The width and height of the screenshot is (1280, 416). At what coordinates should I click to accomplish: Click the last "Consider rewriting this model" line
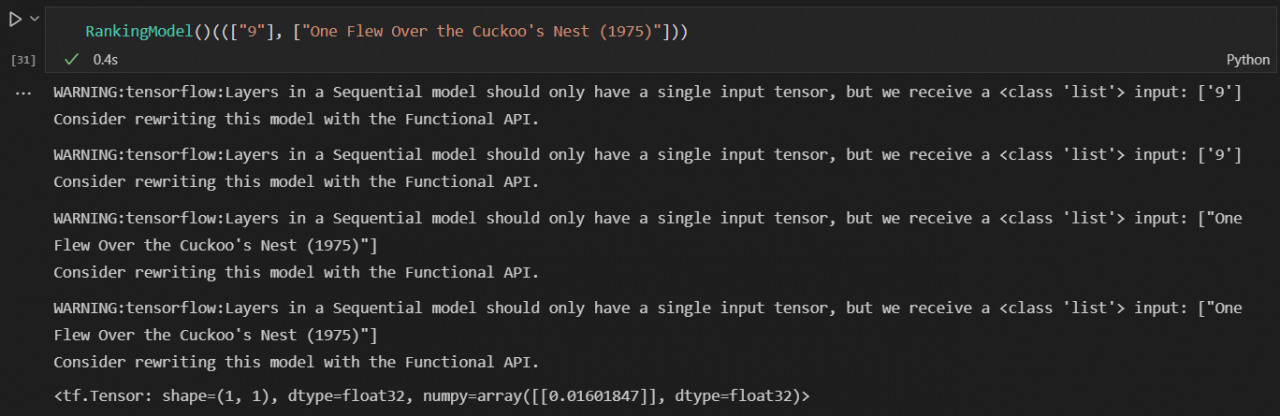[296, 361]
